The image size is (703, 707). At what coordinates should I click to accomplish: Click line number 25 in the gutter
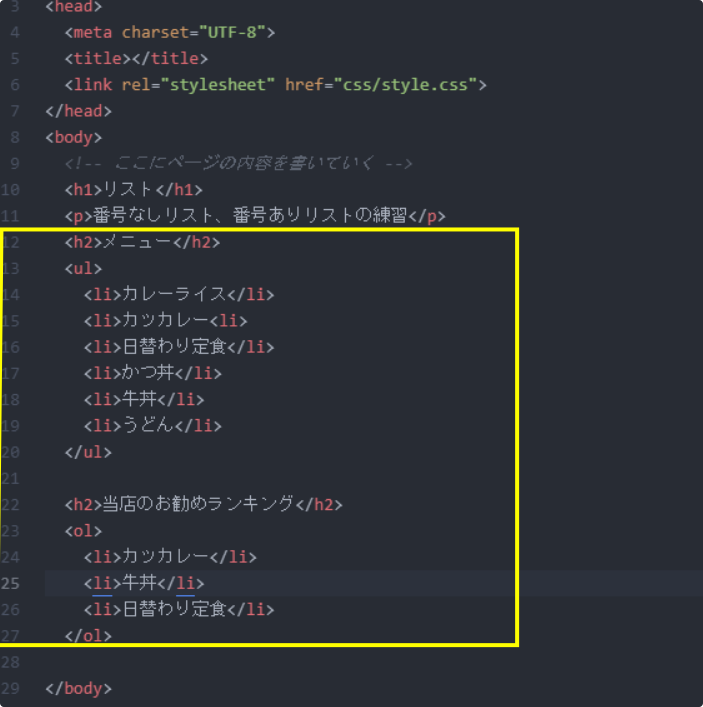click(x=10, y=583)
